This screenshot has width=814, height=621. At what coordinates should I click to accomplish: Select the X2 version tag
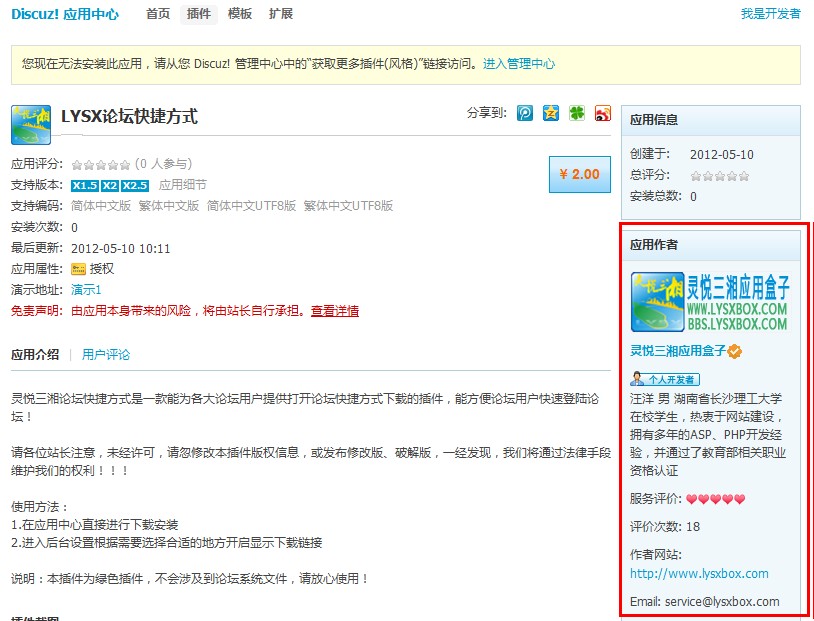pyautogui.click(x=110, y=185)
